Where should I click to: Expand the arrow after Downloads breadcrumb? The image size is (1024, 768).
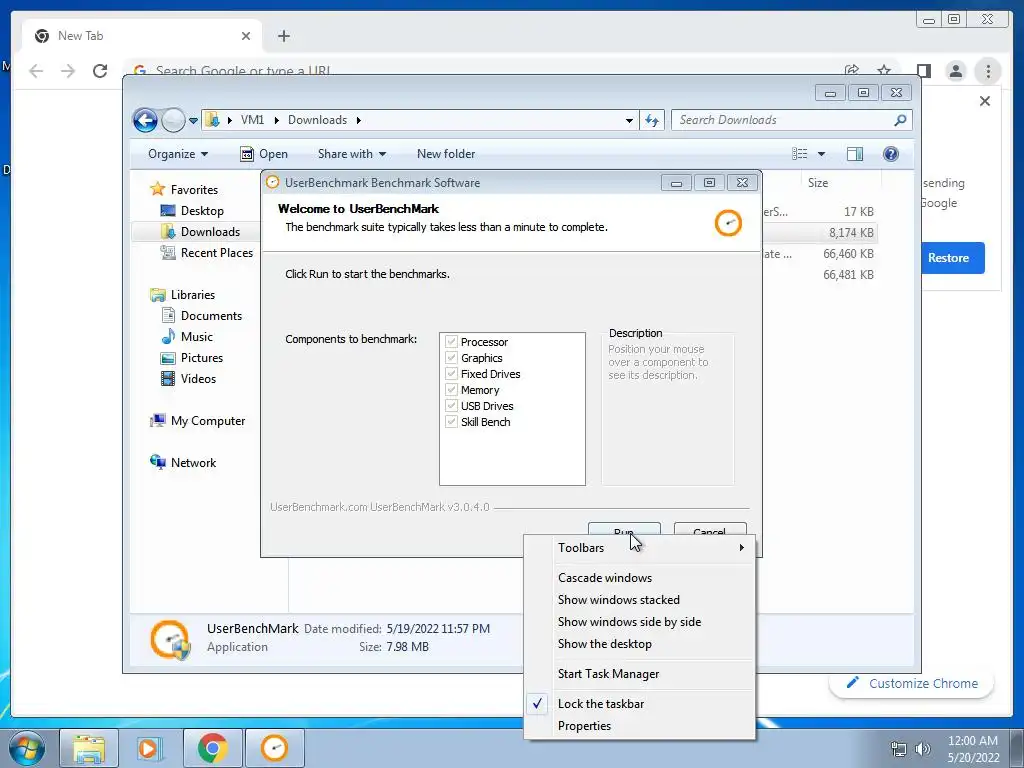pos(359,120)
